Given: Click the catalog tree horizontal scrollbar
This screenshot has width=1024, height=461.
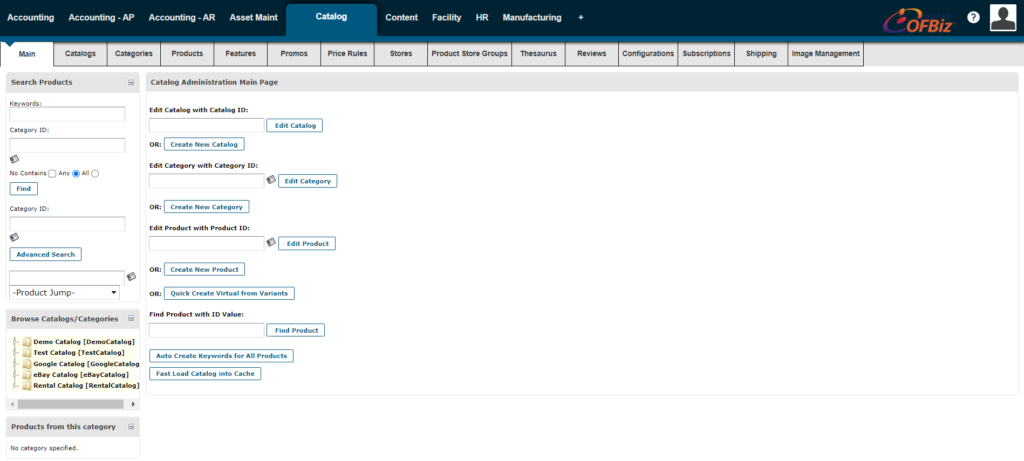Looking at the screenshot, I should pyautogui.click(x=70, y=404).
